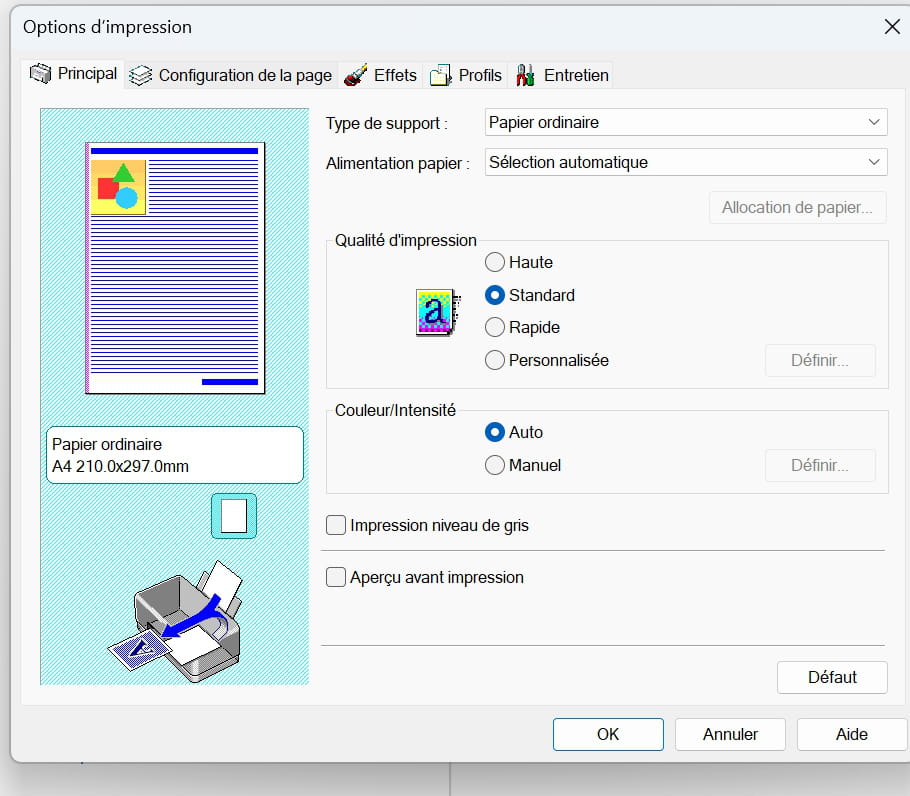910x796 pixels.
Task: Click the Profils folder icon
Action: (440, 75)
